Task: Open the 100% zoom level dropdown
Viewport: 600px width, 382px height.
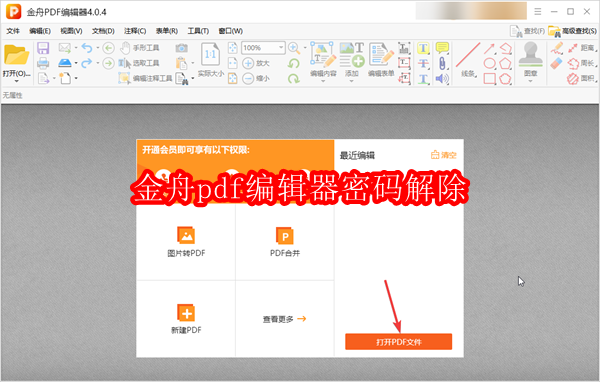Action: 281,47
